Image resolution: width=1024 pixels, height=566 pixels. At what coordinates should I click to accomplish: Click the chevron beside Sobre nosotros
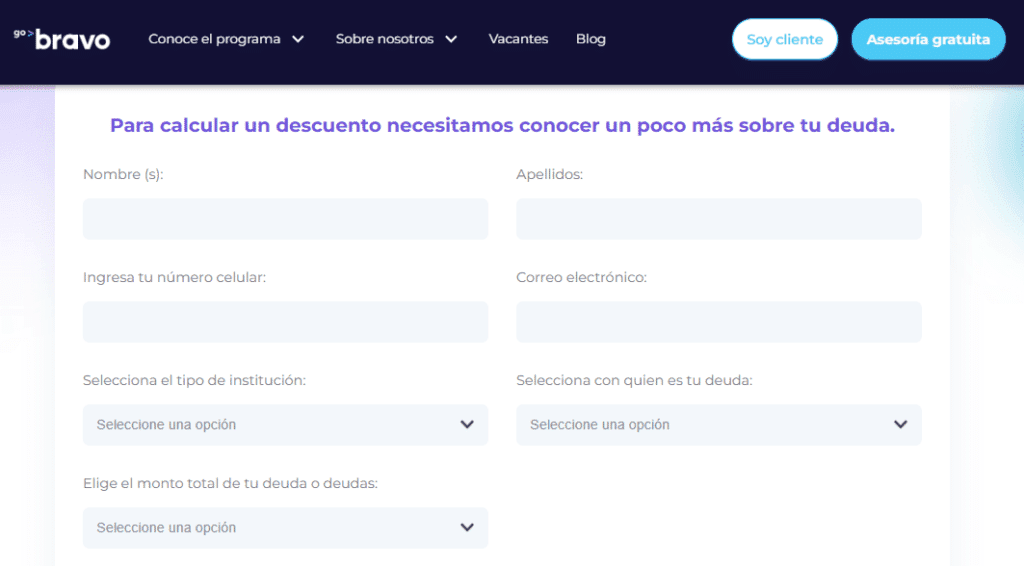[x=451, y=39]
